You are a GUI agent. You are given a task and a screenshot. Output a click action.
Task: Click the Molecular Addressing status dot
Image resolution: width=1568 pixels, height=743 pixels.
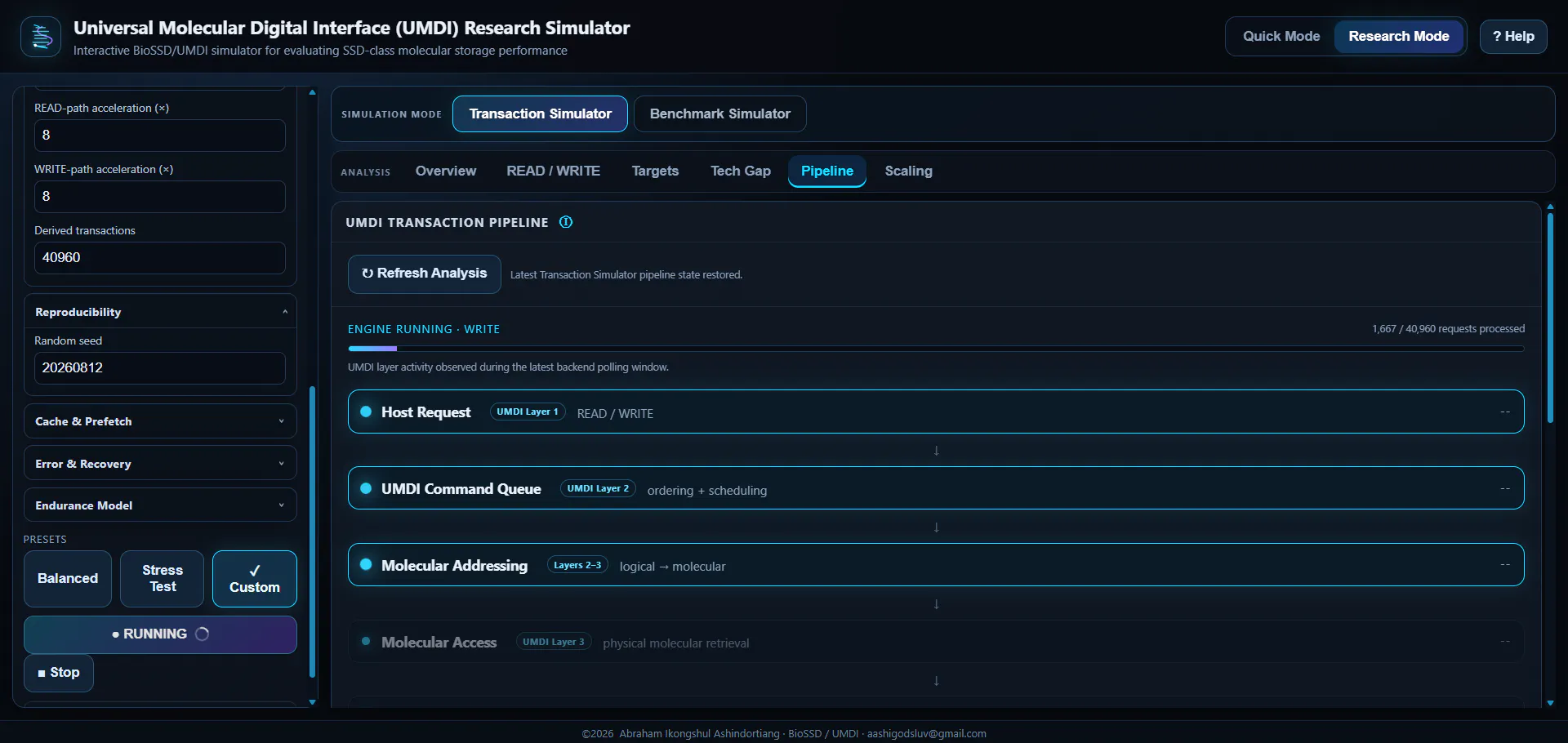point(366,564)
